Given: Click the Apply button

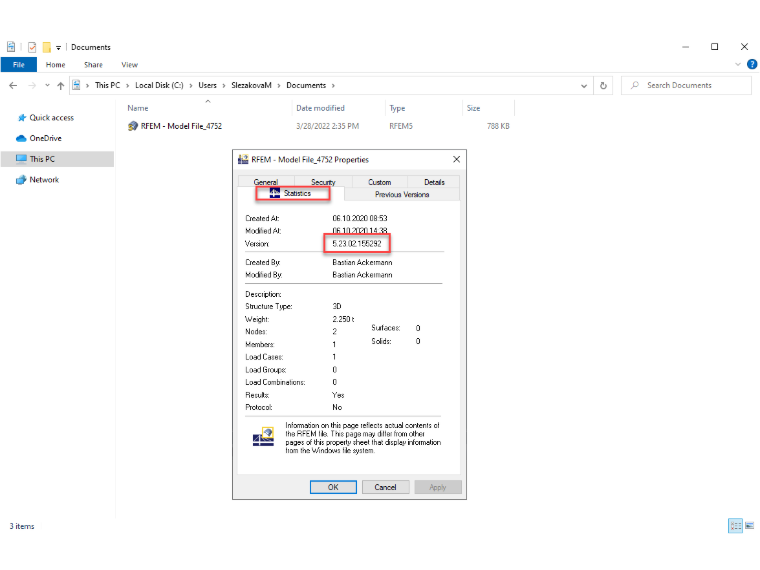Looking at the screenshot, I should pyautogui.click(x=438, y=487).
